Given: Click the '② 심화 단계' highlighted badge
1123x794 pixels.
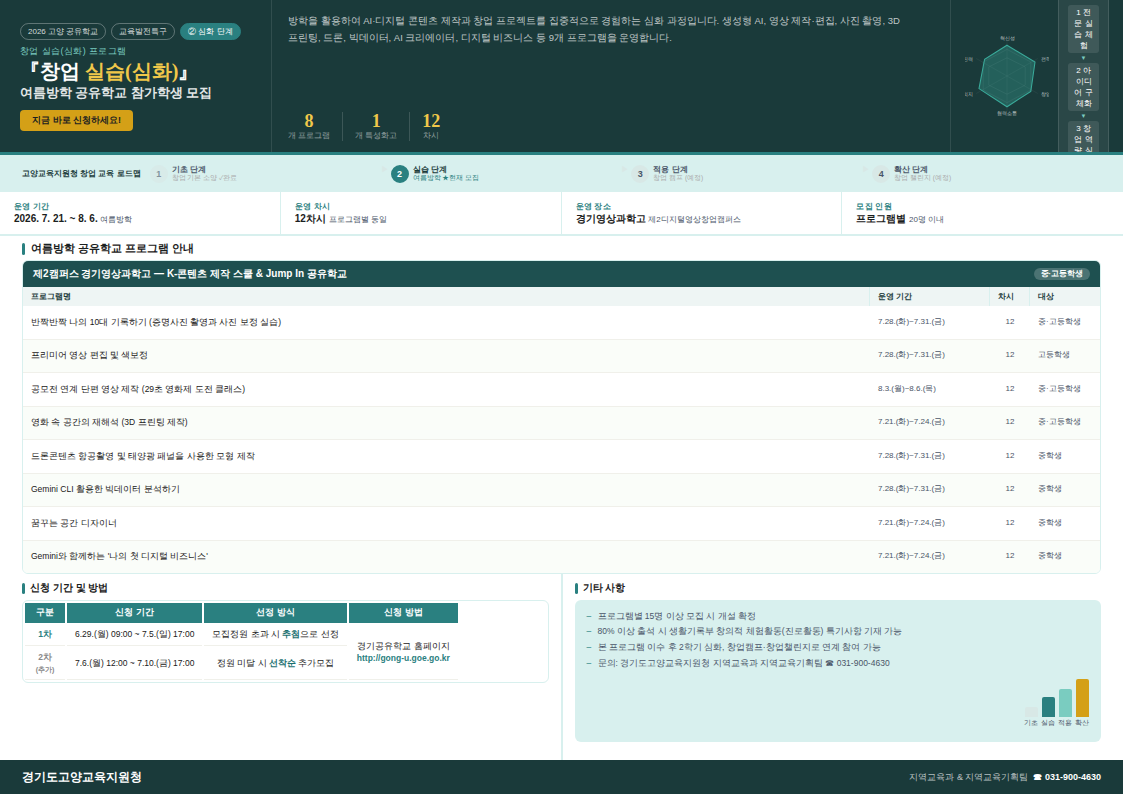Looking at the screenshot, I should [x=211, y=32].
